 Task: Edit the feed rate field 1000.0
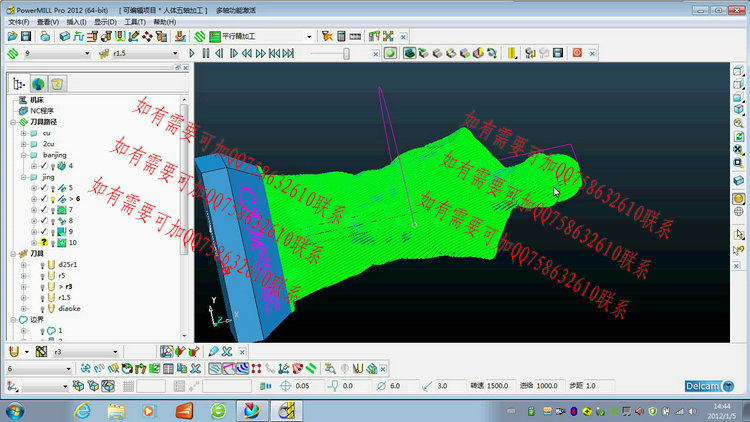click(549, 386)
